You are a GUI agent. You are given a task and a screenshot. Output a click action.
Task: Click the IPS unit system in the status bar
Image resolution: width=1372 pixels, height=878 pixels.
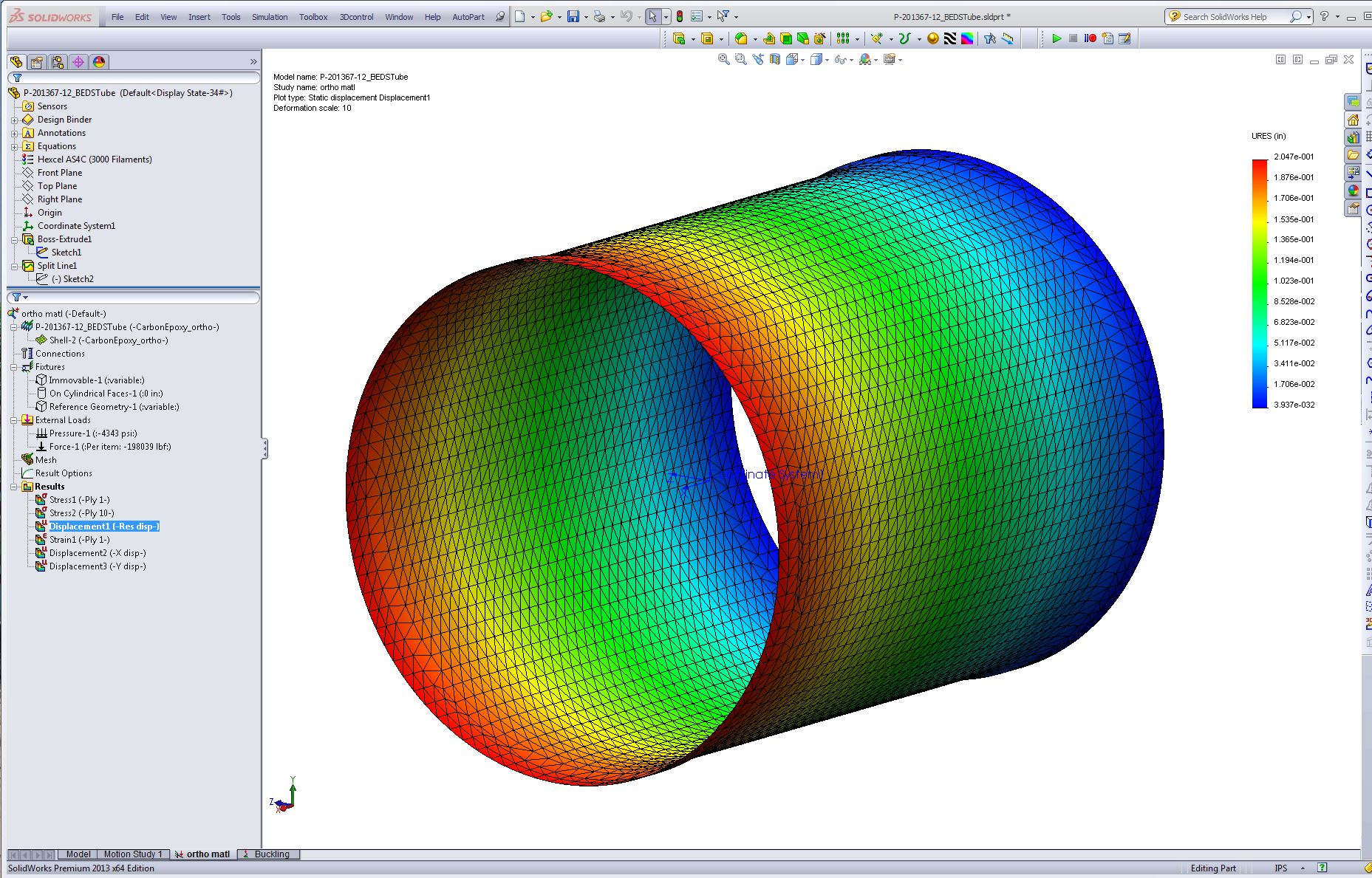click(1281, 868)
